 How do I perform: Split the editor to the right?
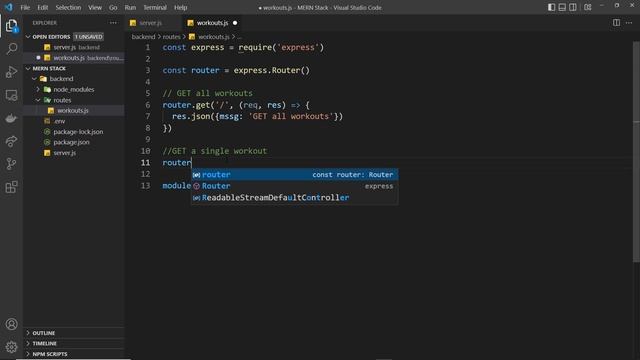pyautogui.click(x=616, y=23)
